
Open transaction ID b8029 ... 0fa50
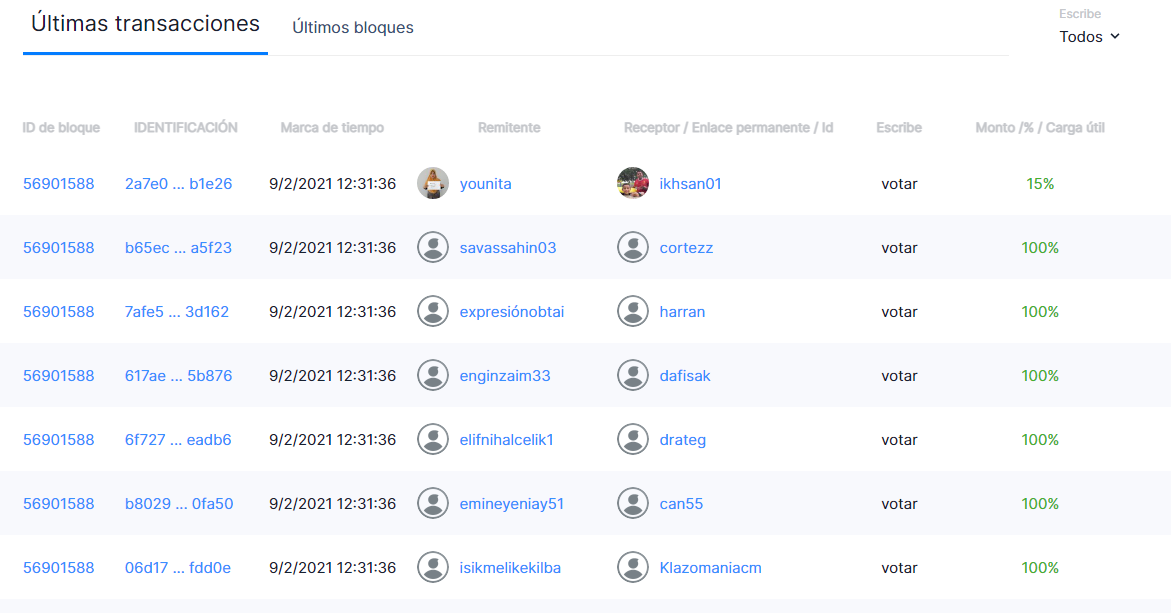(x=179, y=504)
